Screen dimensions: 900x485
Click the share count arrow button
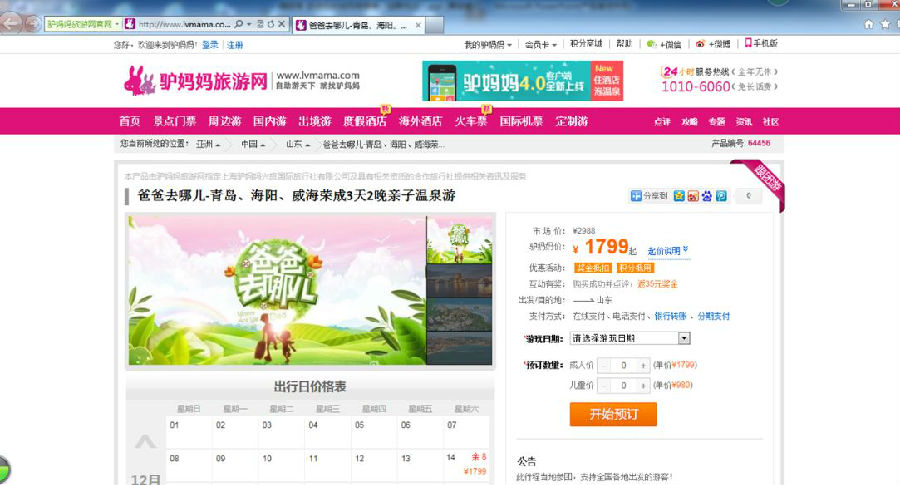[x=748, y=196]
